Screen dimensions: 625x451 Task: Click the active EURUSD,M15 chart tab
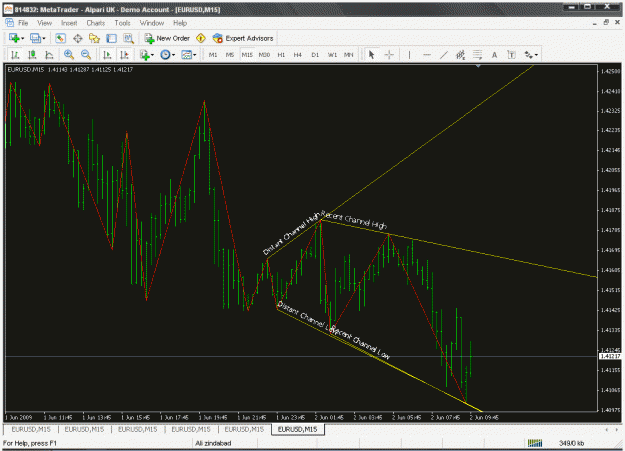point(298,429)
